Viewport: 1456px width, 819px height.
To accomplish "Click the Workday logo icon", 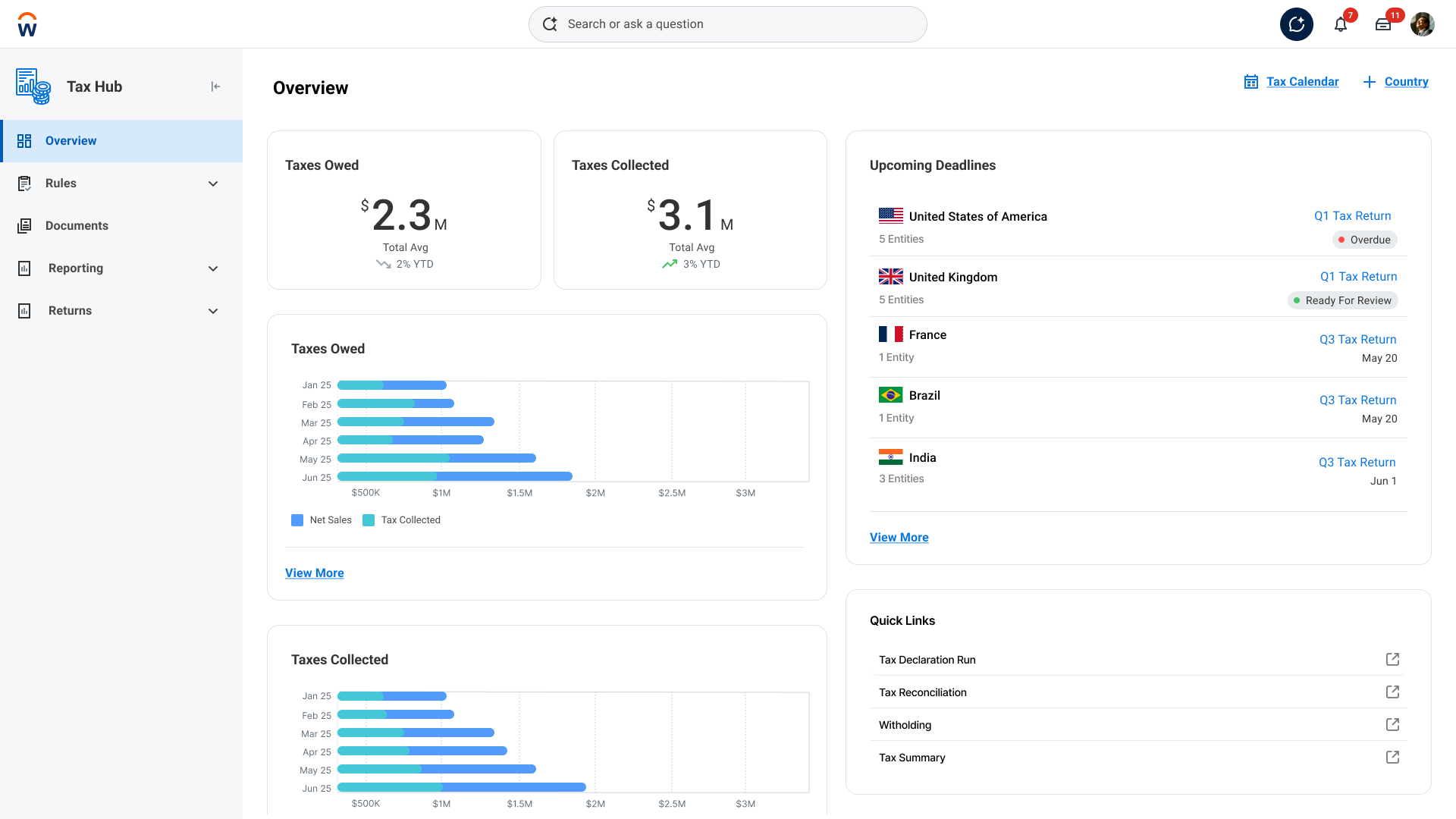I will click(x=27, y=24).
